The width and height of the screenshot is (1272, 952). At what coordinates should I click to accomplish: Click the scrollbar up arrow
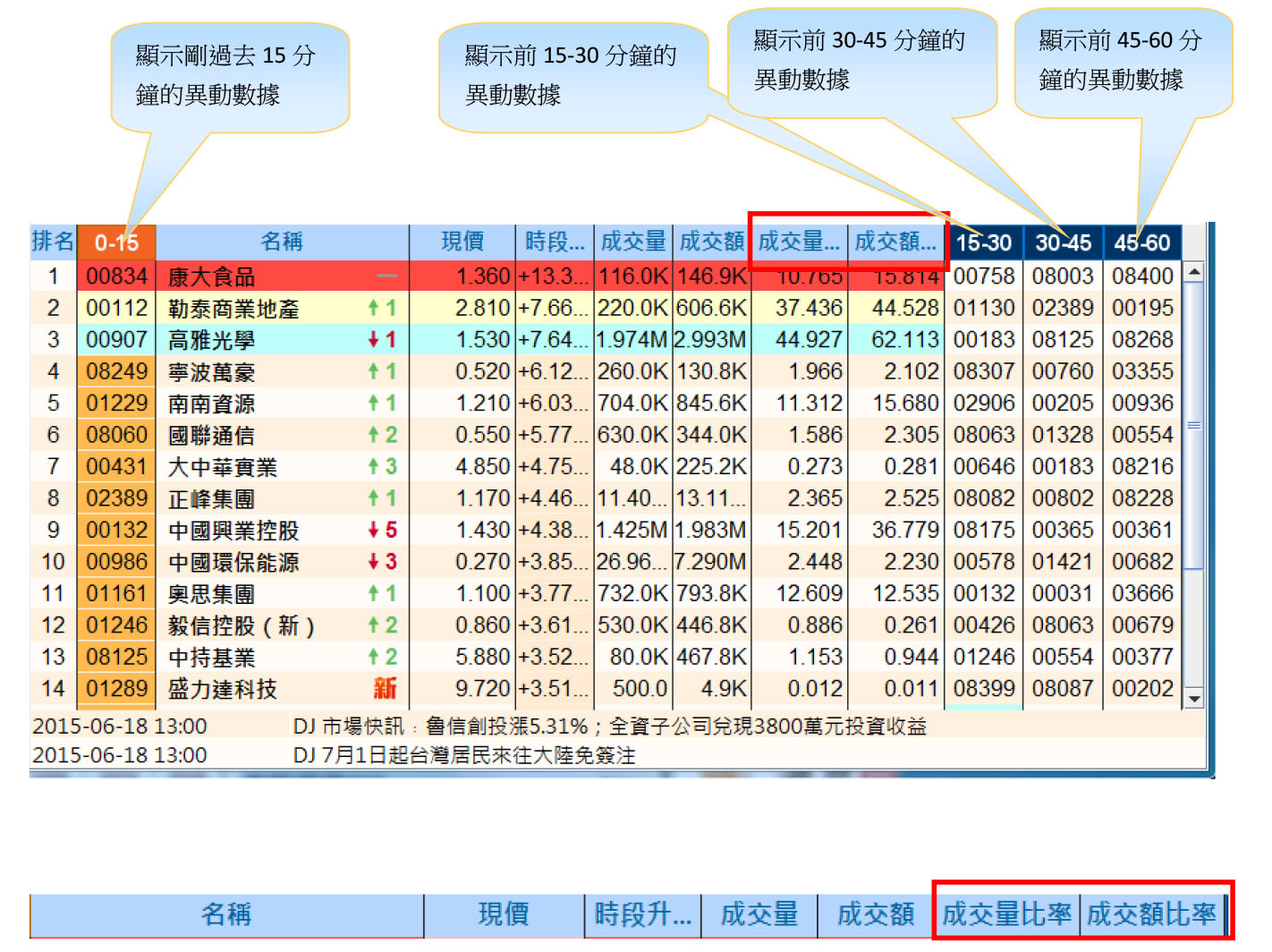1194,271
